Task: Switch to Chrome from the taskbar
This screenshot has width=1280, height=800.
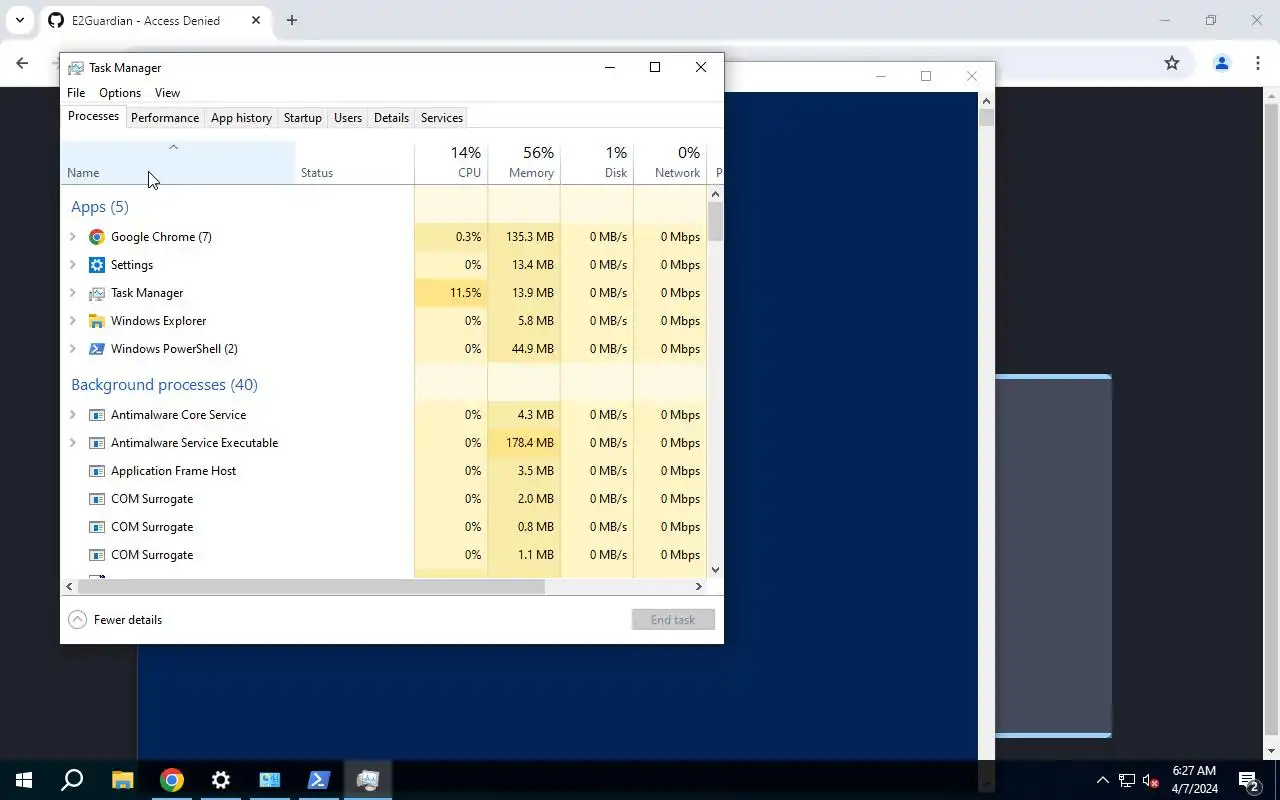Action: click(x=172, y=780)
